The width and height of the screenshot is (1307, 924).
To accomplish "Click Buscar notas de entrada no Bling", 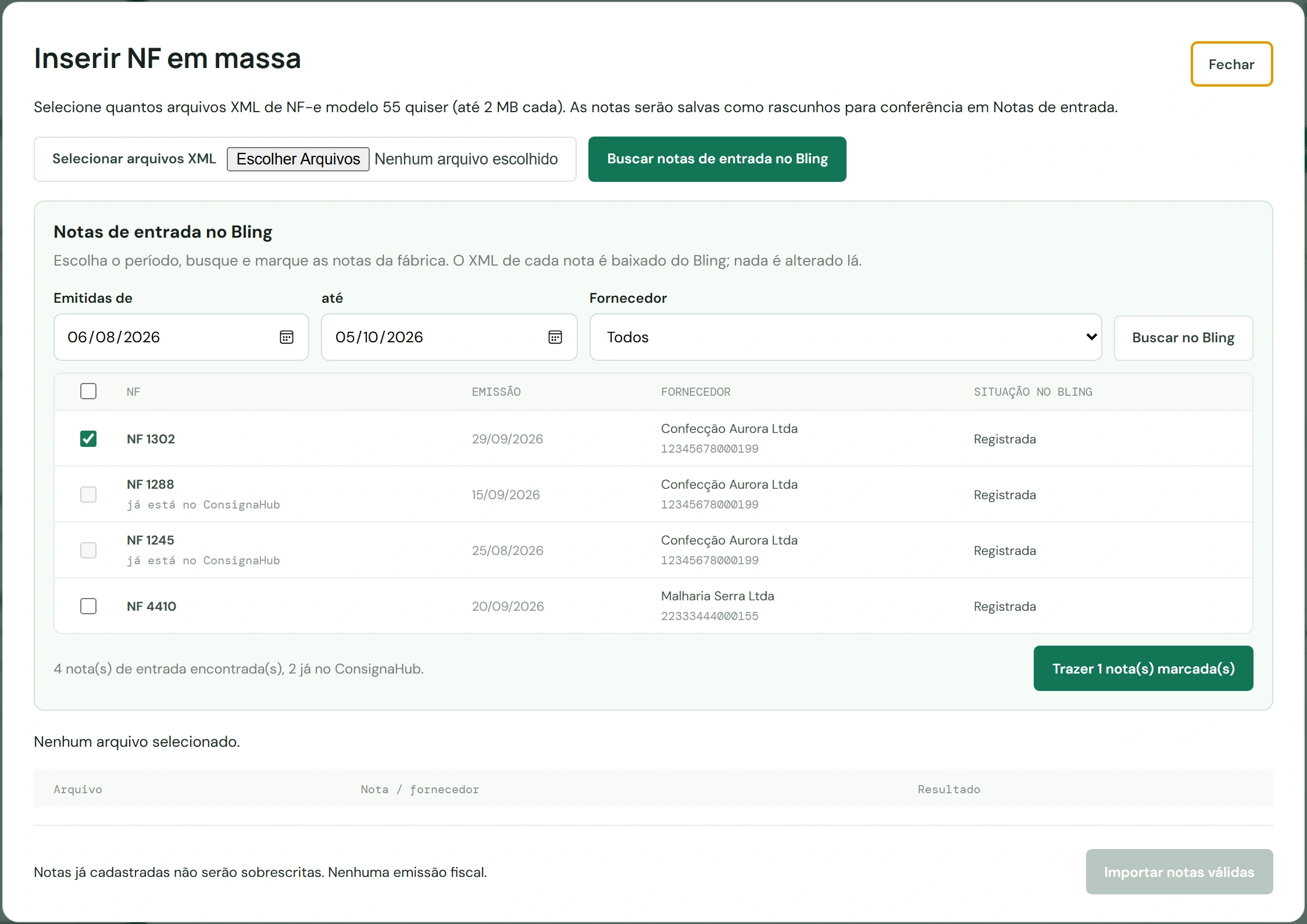I will click(x=717, y=159).
